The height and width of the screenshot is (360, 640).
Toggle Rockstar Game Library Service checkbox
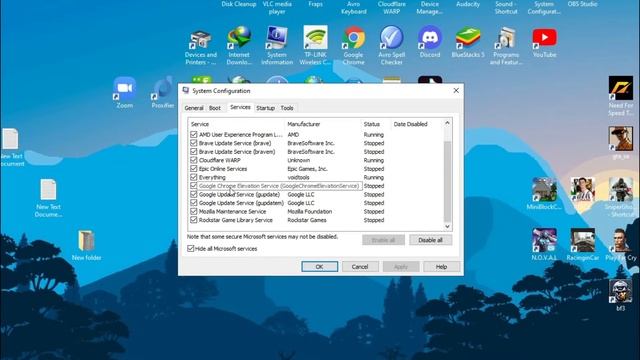pos(193,220)
